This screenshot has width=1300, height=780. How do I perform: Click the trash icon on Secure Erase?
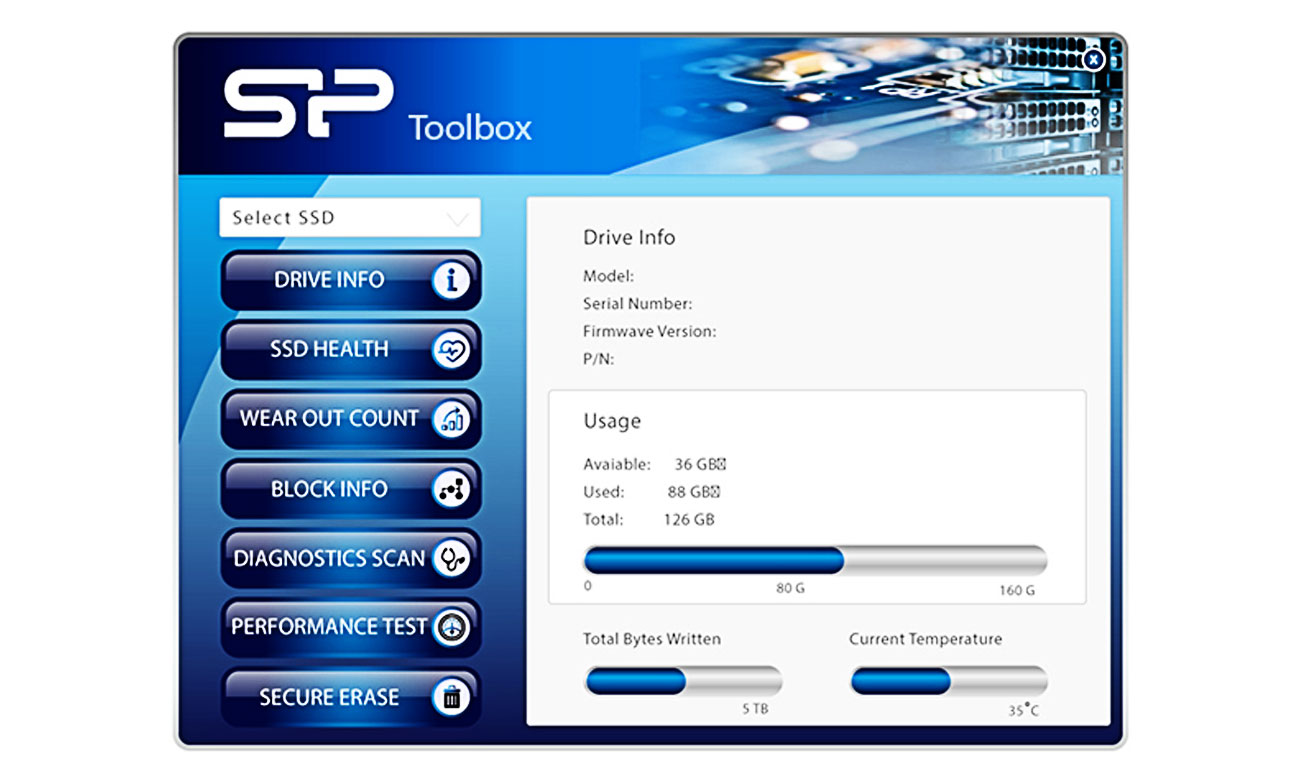click(x=451, y=697)
